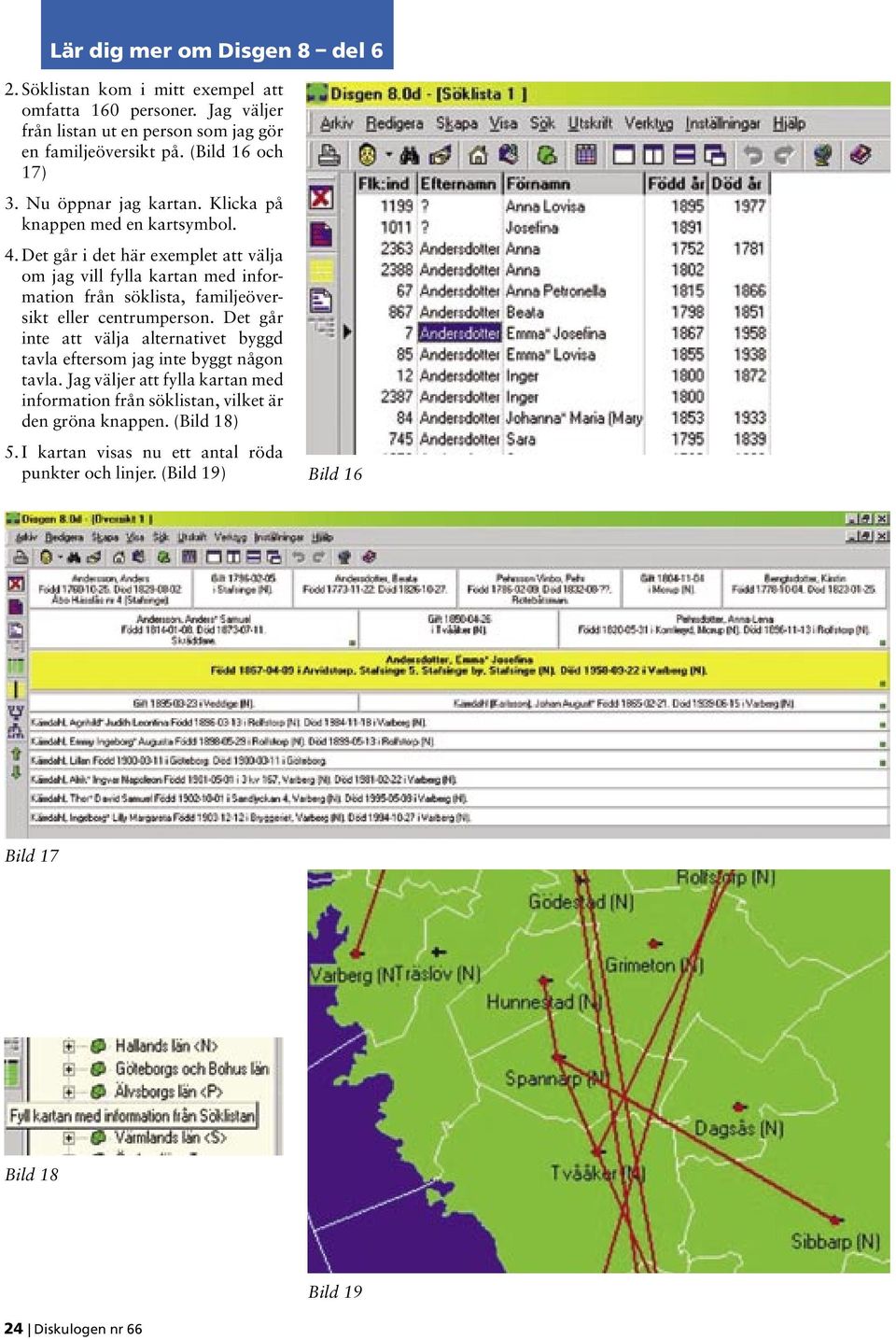
Task: Click the side-by-side window layout icon
Action: point(653,155)
